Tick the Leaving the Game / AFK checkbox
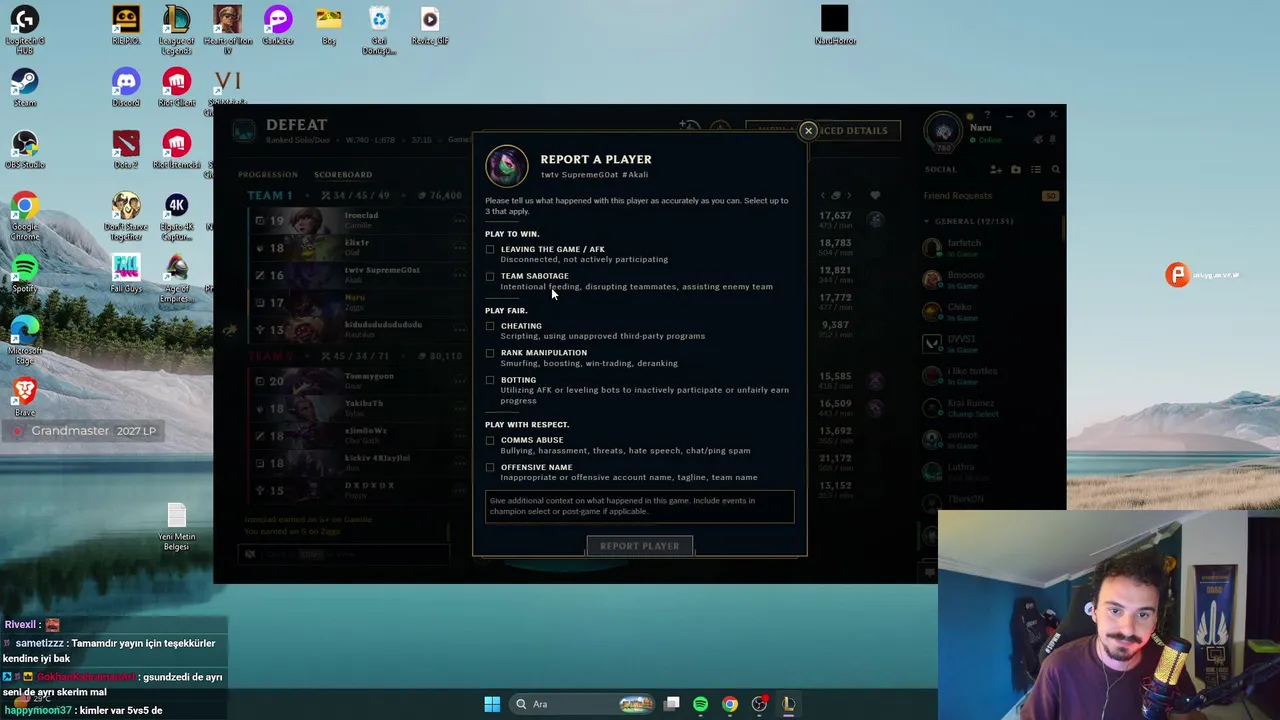This screenshot has width=1280, height=720. (490, 249)
